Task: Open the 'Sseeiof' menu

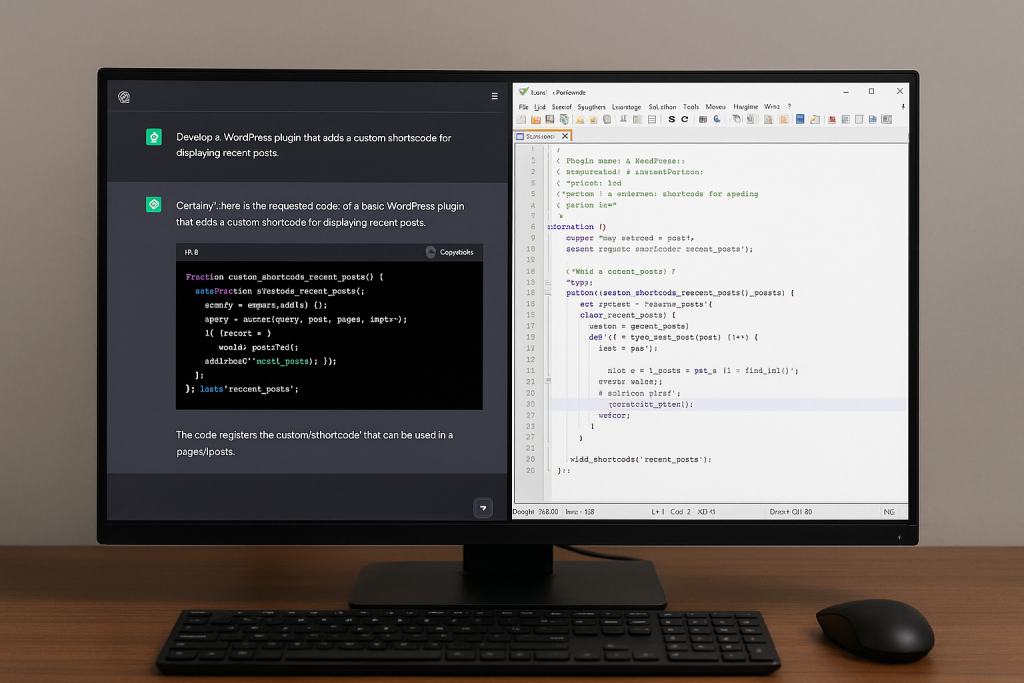Action: 562,107
